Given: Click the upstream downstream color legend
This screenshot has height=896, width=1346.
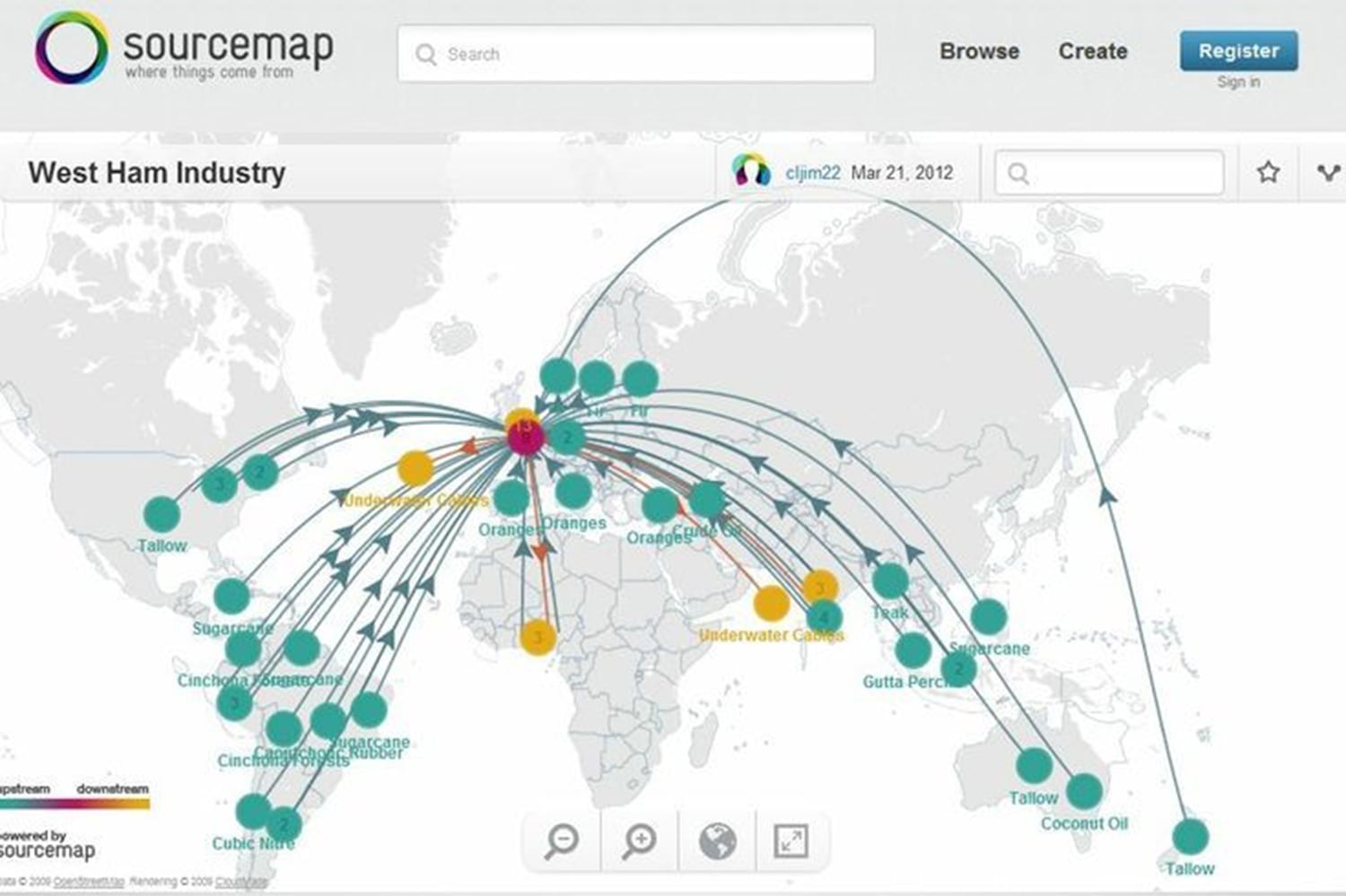Looking at the screenshot, I should click(x=74, y=796).
